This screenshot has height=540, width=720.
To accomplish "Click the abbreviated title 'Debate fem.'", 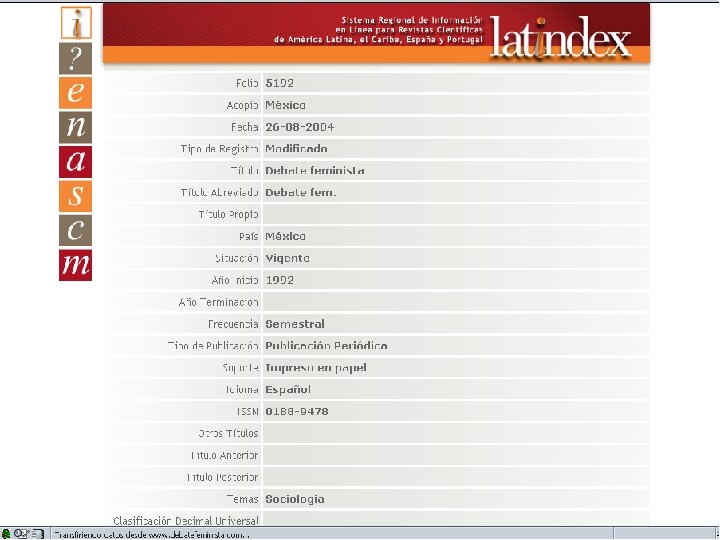I will pyautogui.click(x=301, y=193).
